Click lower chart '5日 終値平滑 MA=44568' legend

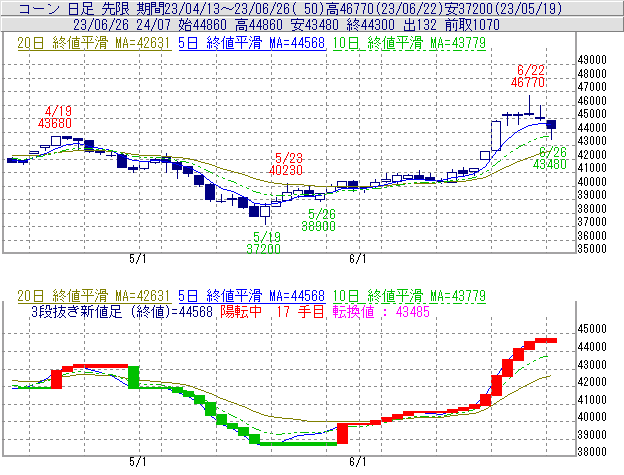point(252,296)
